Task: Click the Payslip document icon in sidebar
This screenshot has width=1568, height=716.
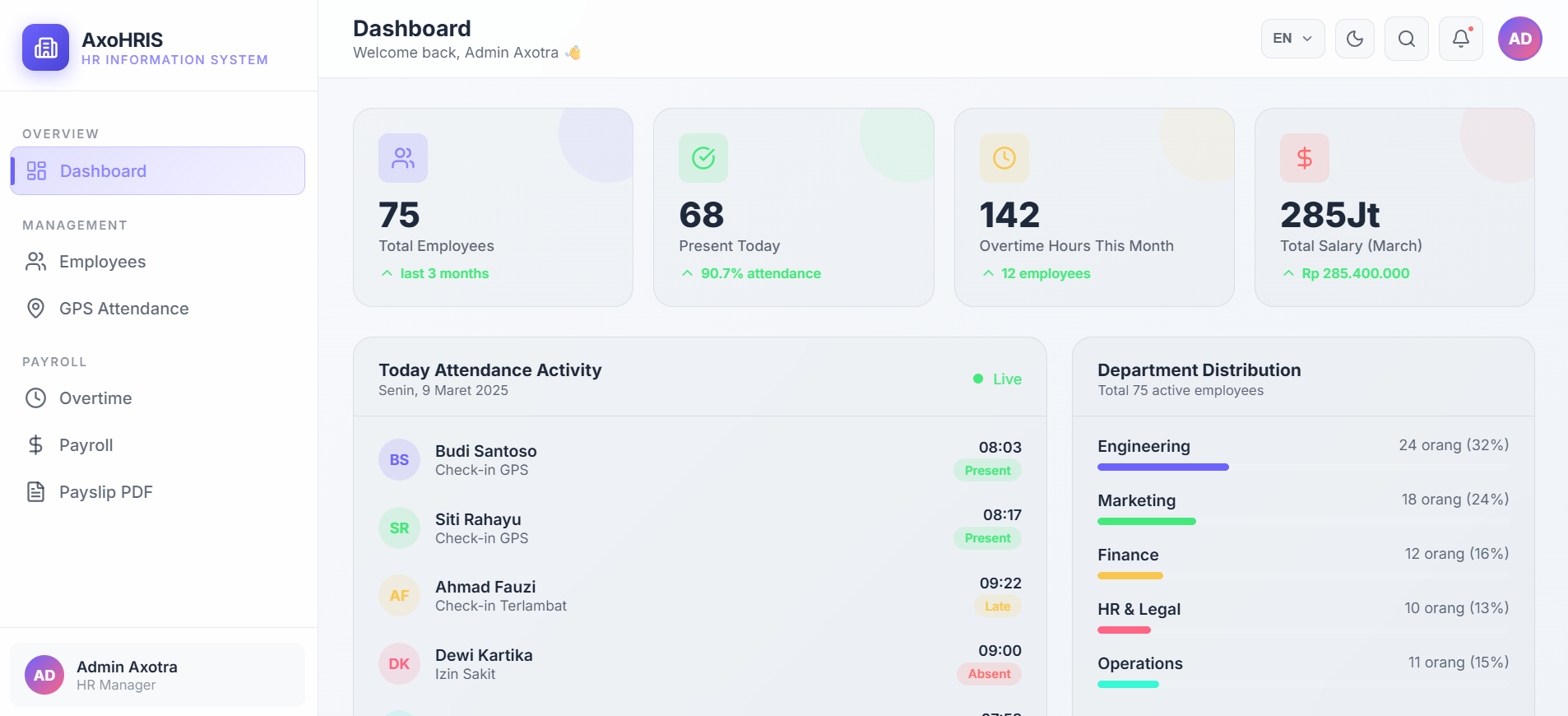Action: click(x=35, y=492)
